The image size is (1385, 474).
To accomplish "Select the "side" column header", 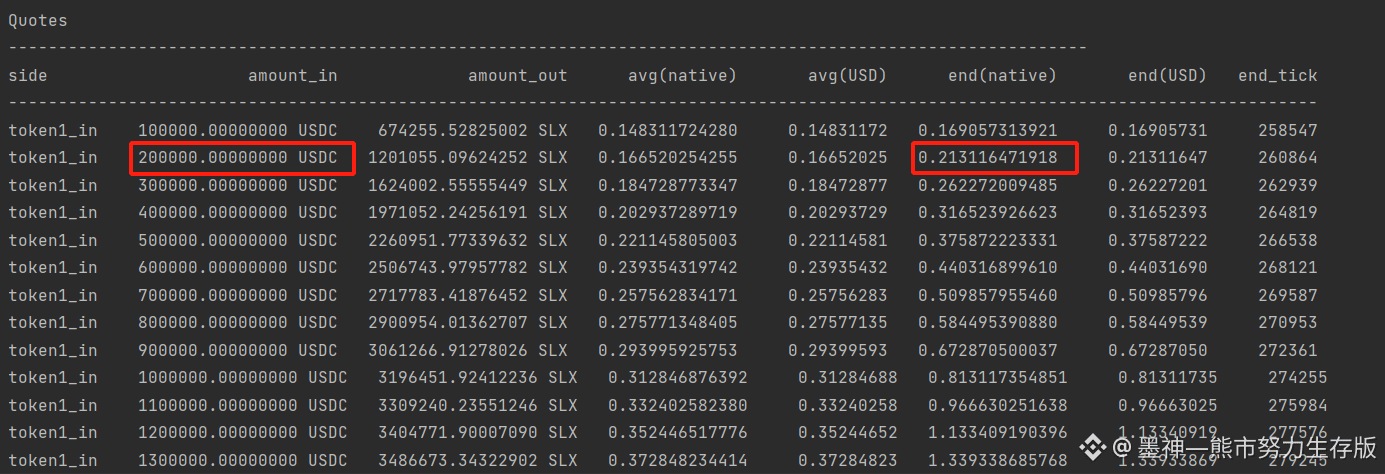I will (28, 75).
